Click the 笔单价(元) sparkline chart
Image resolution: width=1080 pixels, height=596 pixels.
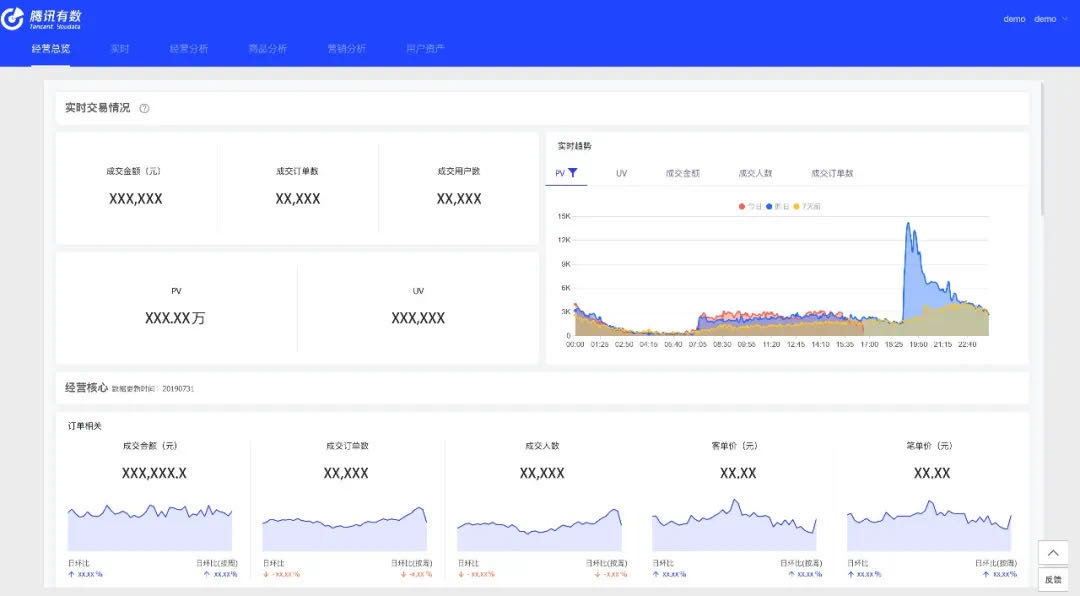pyautogui.click(x=929, y=526)
